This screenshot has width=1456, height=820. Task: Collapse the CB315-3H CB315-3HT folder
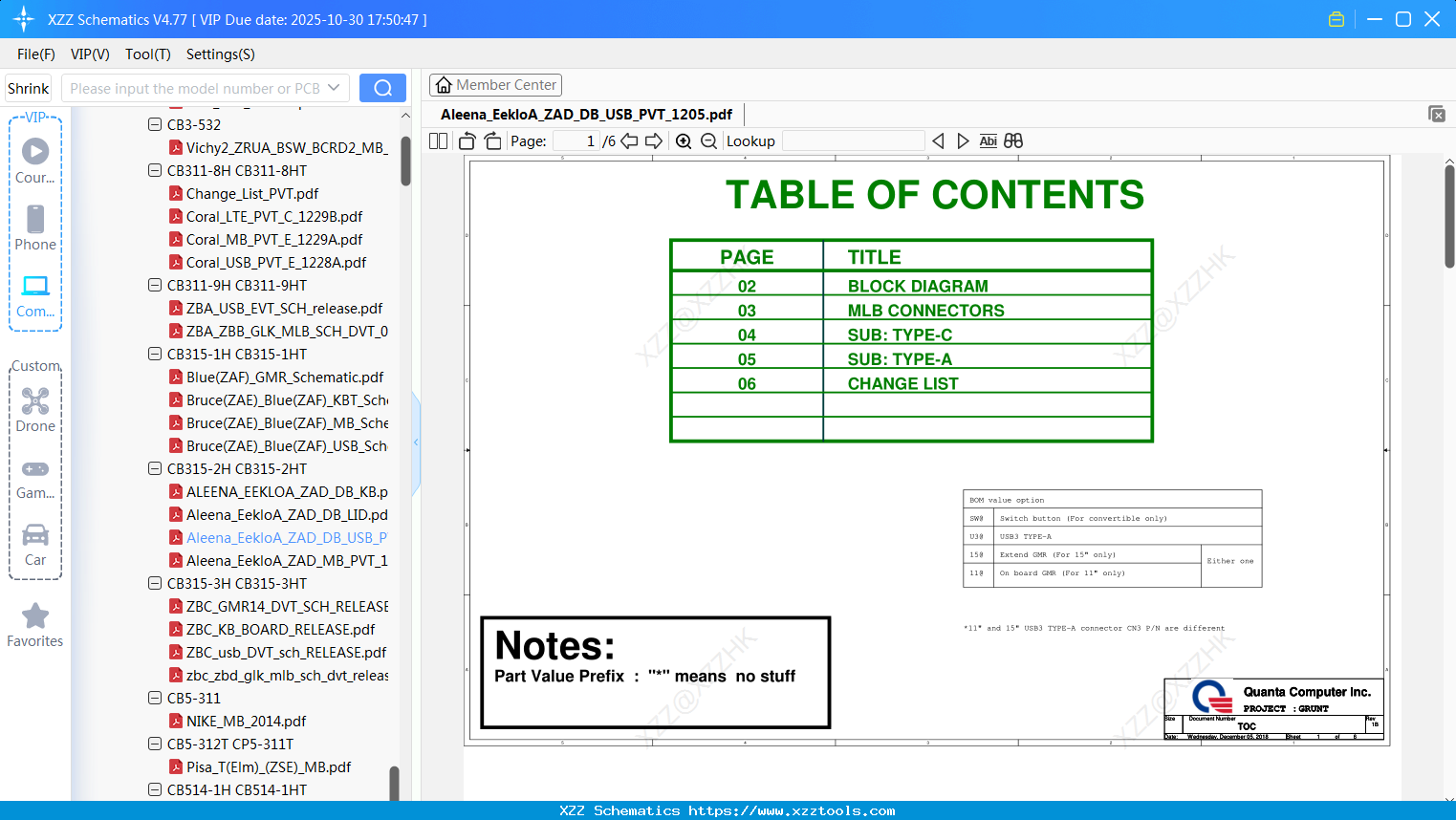point(155,583)
